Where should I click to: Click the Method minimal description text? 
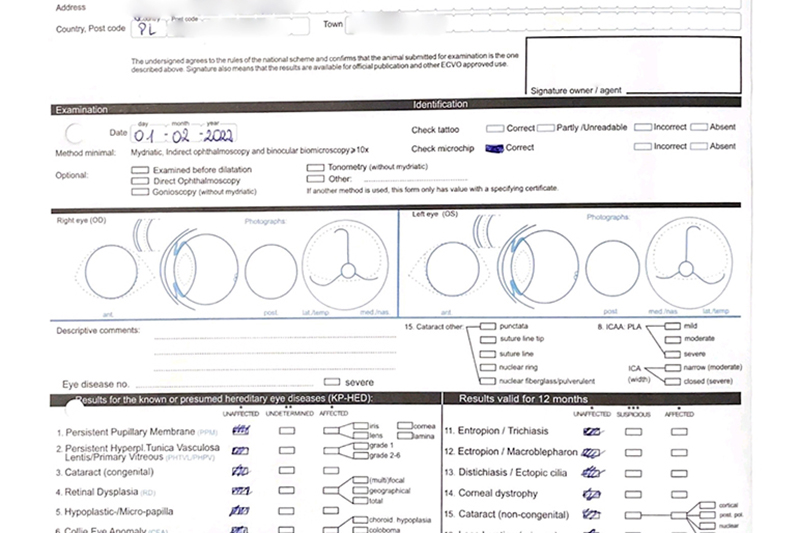click(x=249, y=151)
